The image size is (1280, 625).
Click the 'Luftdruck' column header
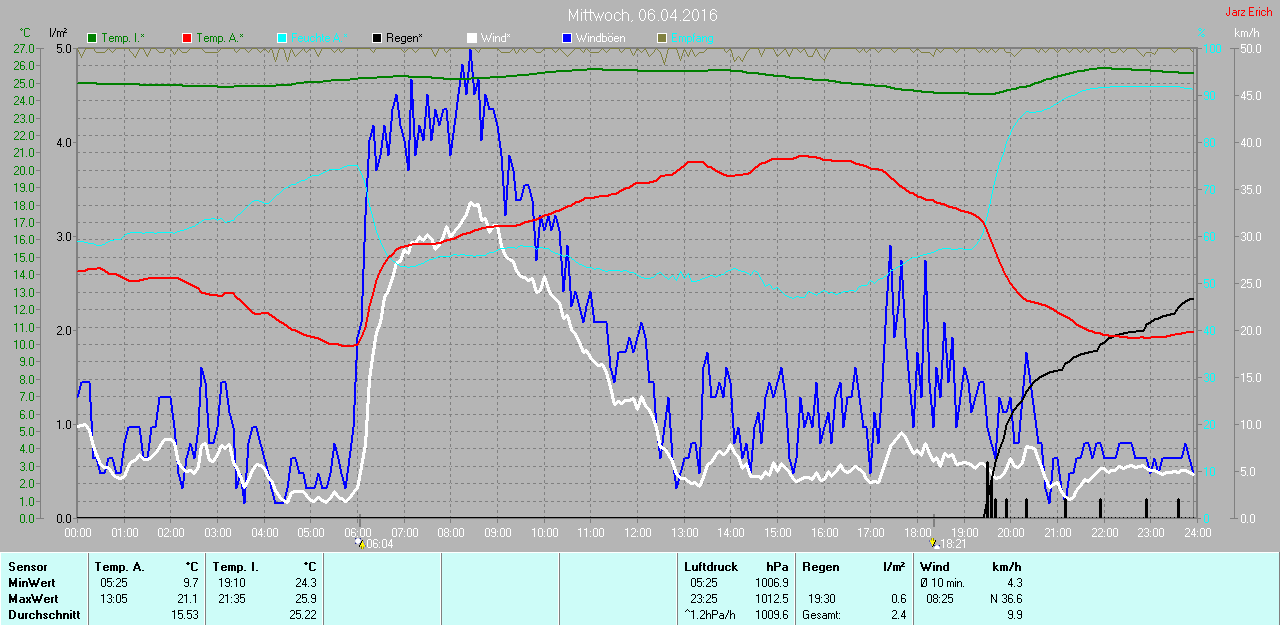711,567
